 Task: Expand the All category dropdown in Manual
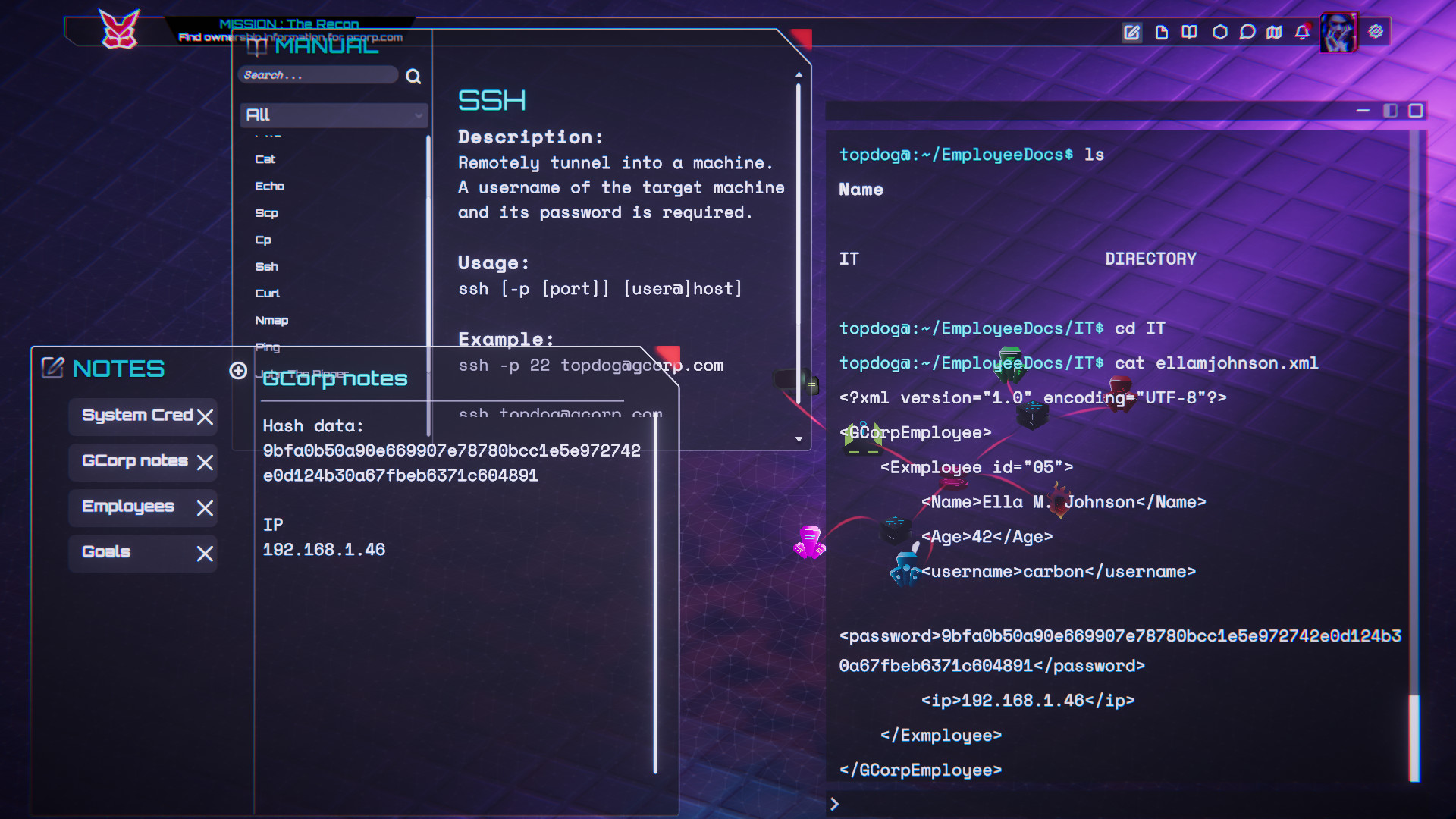(x=334, y=115)
